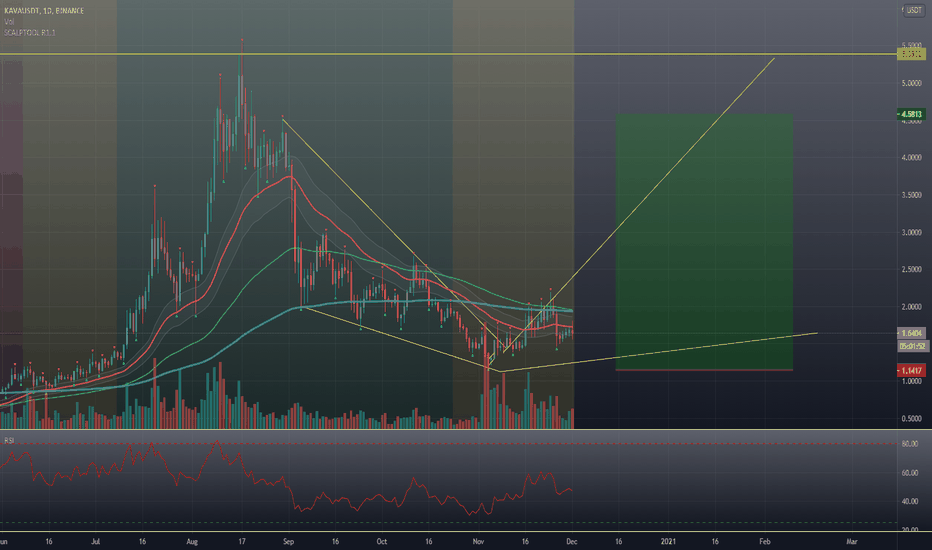This screenshot has height=550, width=932.
Task: Select the SCALPTOOL R1.1 indicator label
Action: coord(30,33)
